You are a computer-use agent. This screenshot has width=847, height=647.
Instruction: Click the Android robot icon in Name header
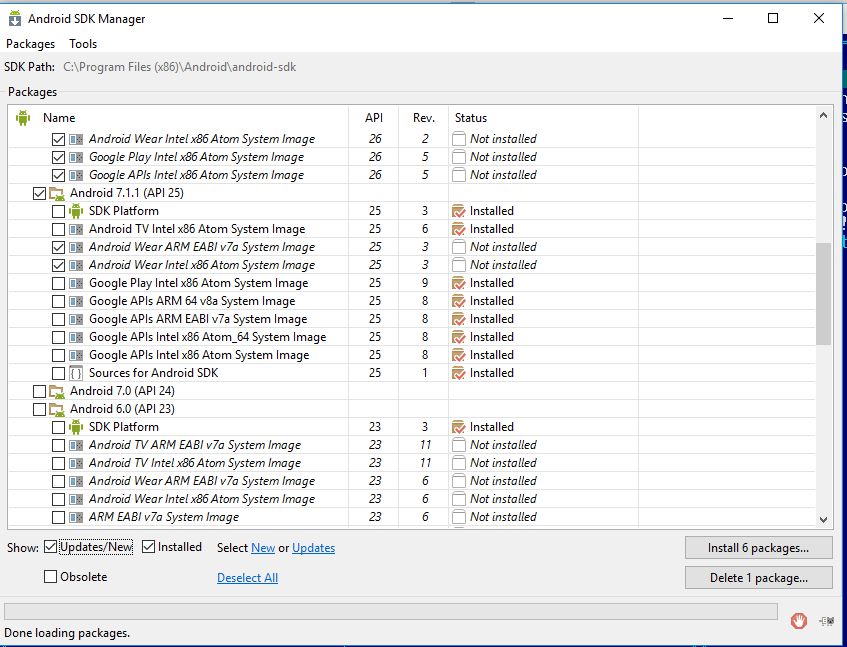pyautogui.click(x=24, y=118)
